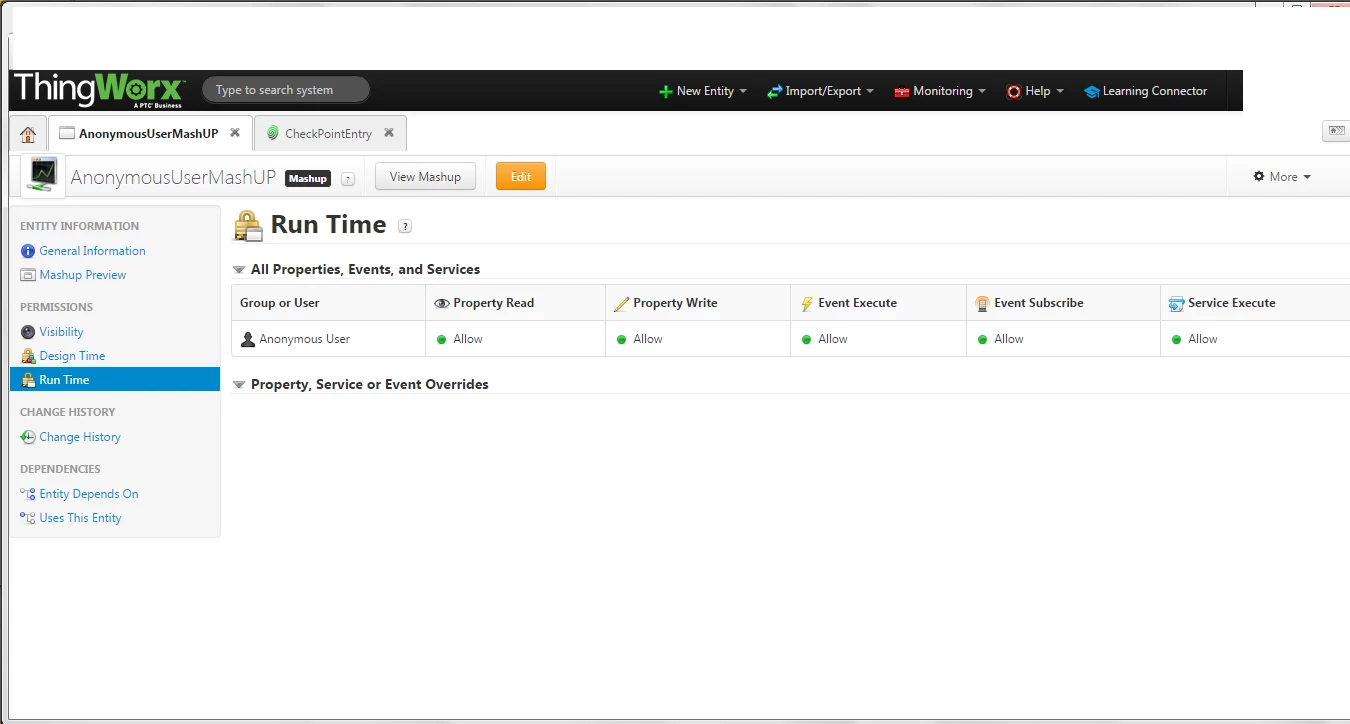Focus the Type to search system field
The image size is (1350, 724).
[x=286, y=90]
